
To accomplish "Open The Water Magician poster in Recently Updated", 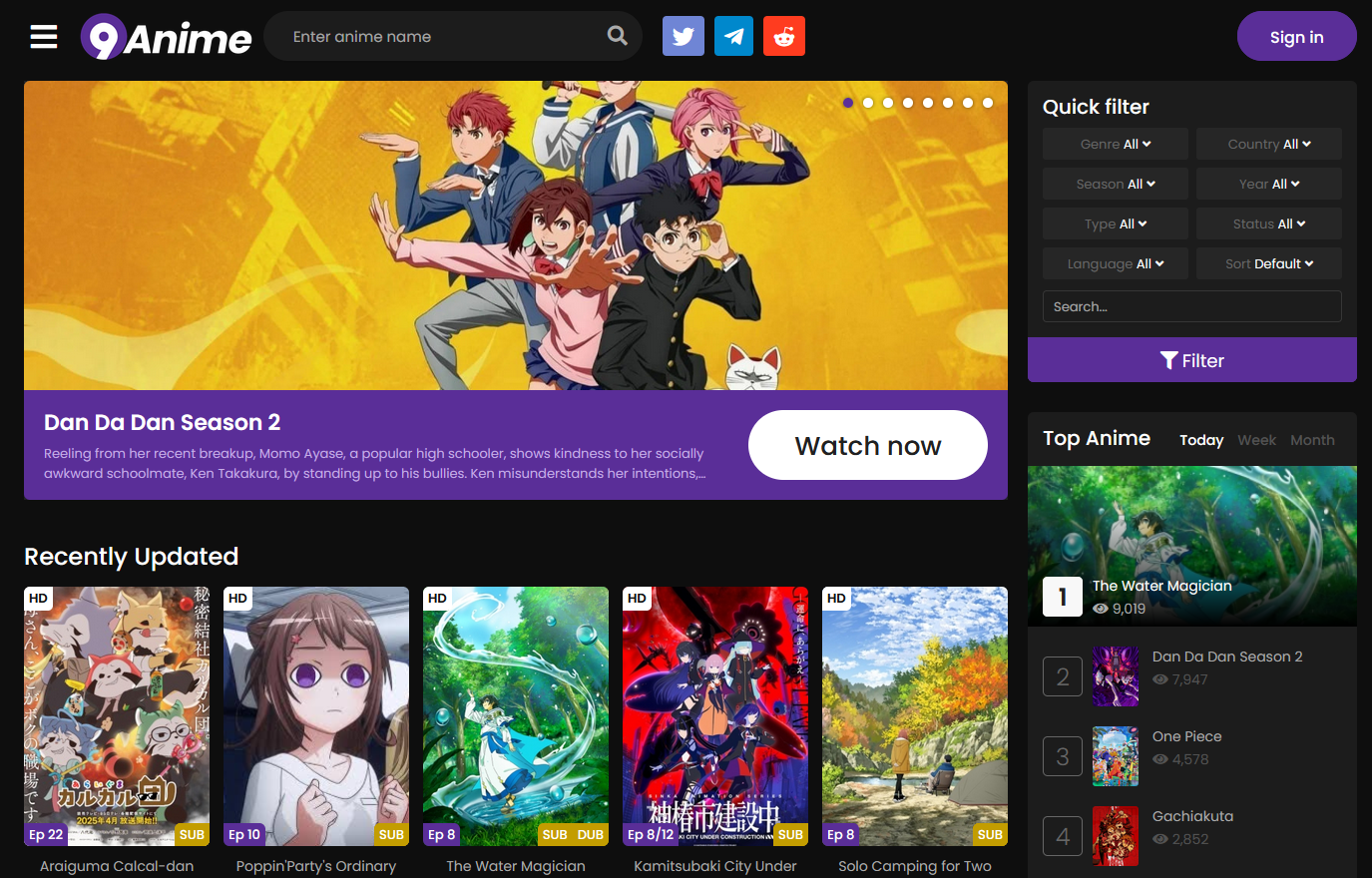I will coord(516,716).
